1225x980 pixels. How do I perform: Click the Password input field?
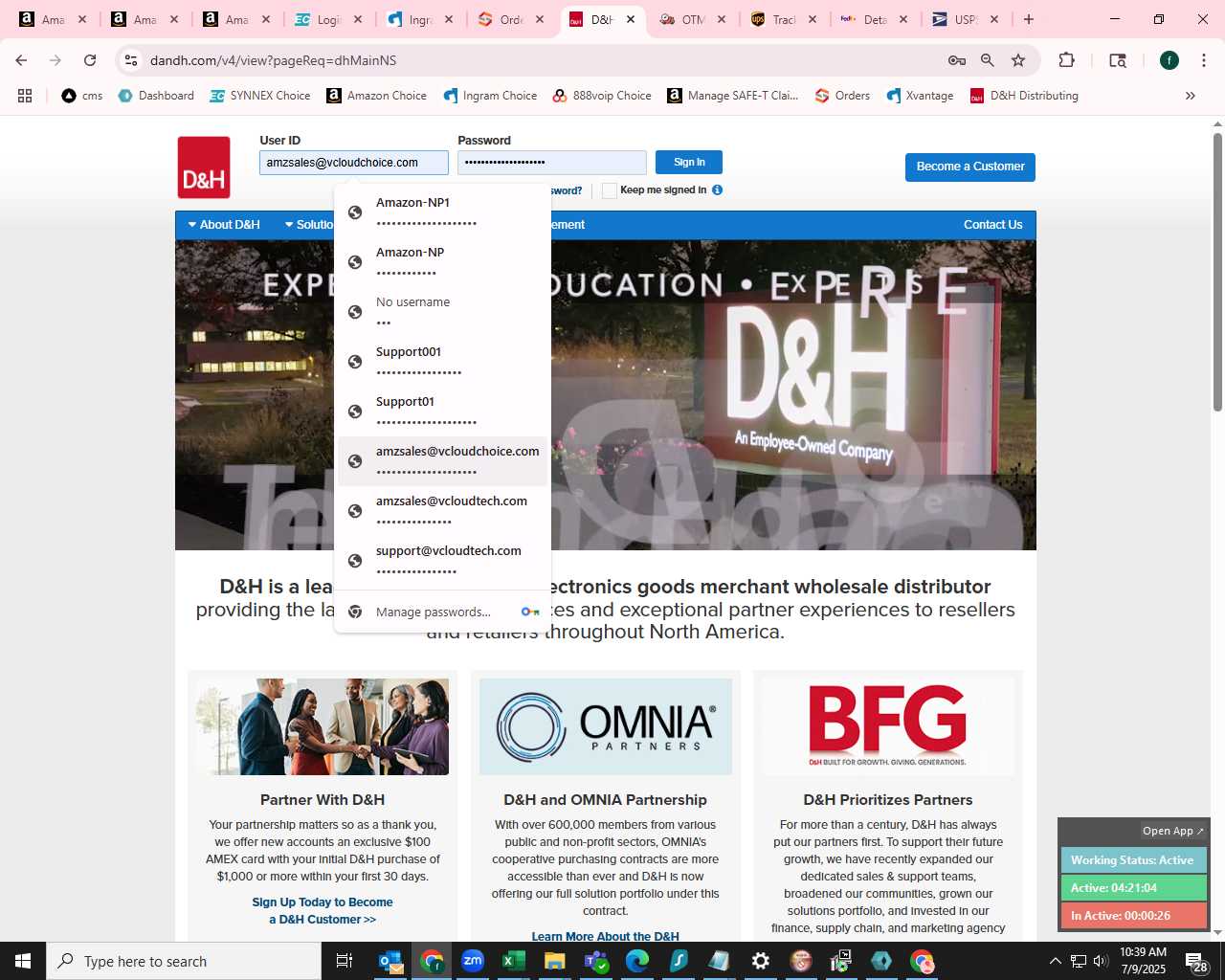click(552, 163)
